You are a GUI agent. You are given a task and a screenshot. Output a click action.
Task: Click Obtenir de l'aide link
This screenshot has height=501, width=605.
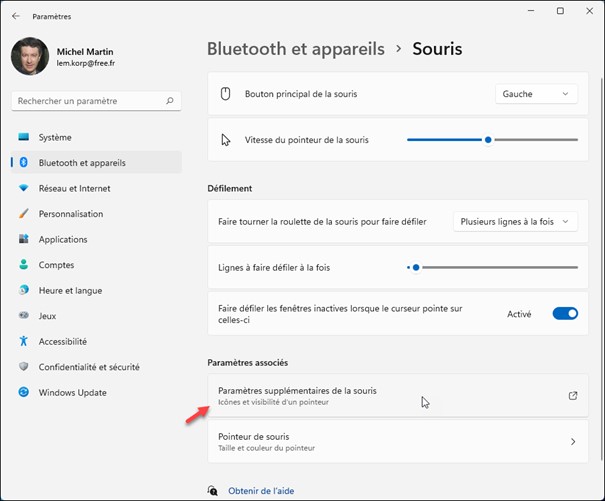point(261,490)
